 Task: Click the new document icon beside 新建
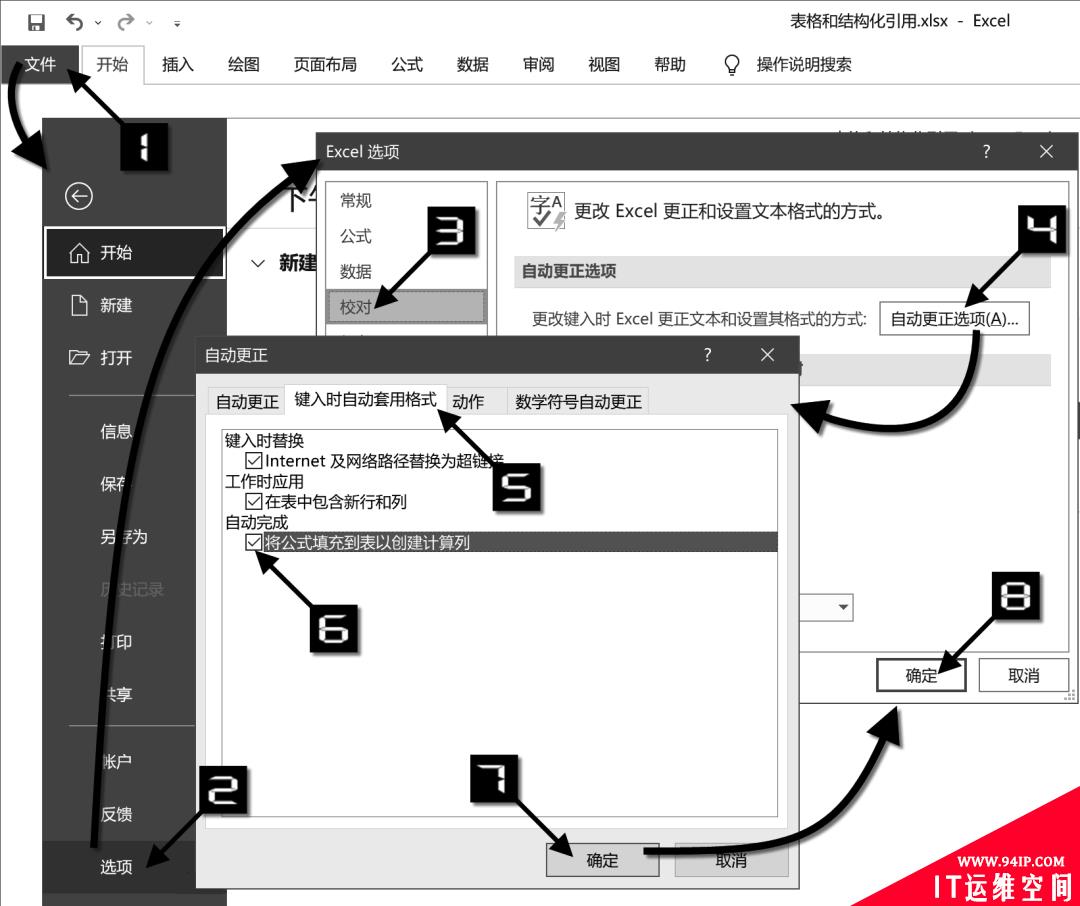point(79,305)
